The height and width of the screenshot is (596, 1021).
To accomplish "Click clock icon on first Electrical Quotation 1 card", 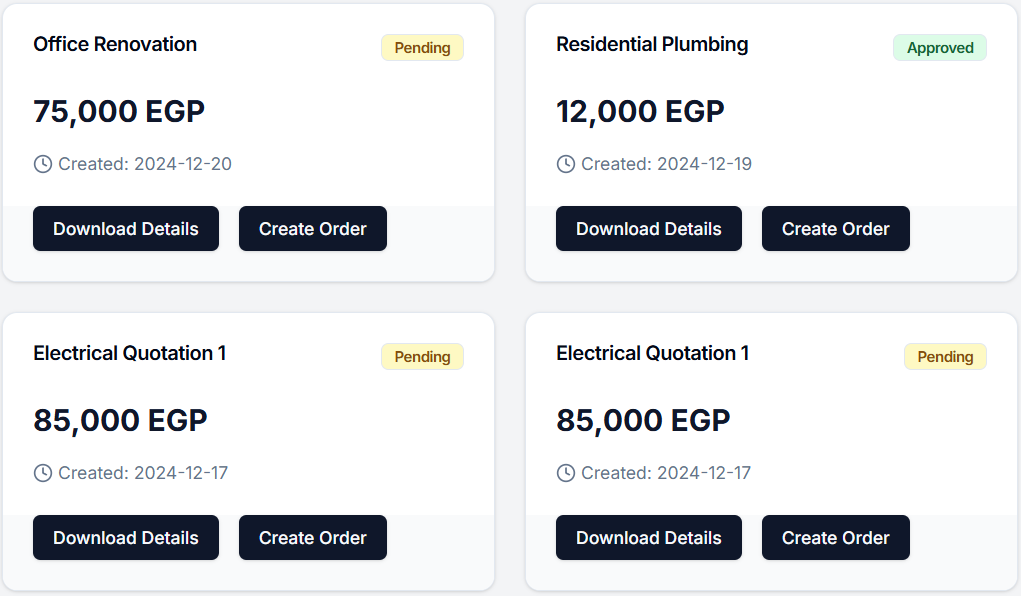I will (x=43, y=473).
